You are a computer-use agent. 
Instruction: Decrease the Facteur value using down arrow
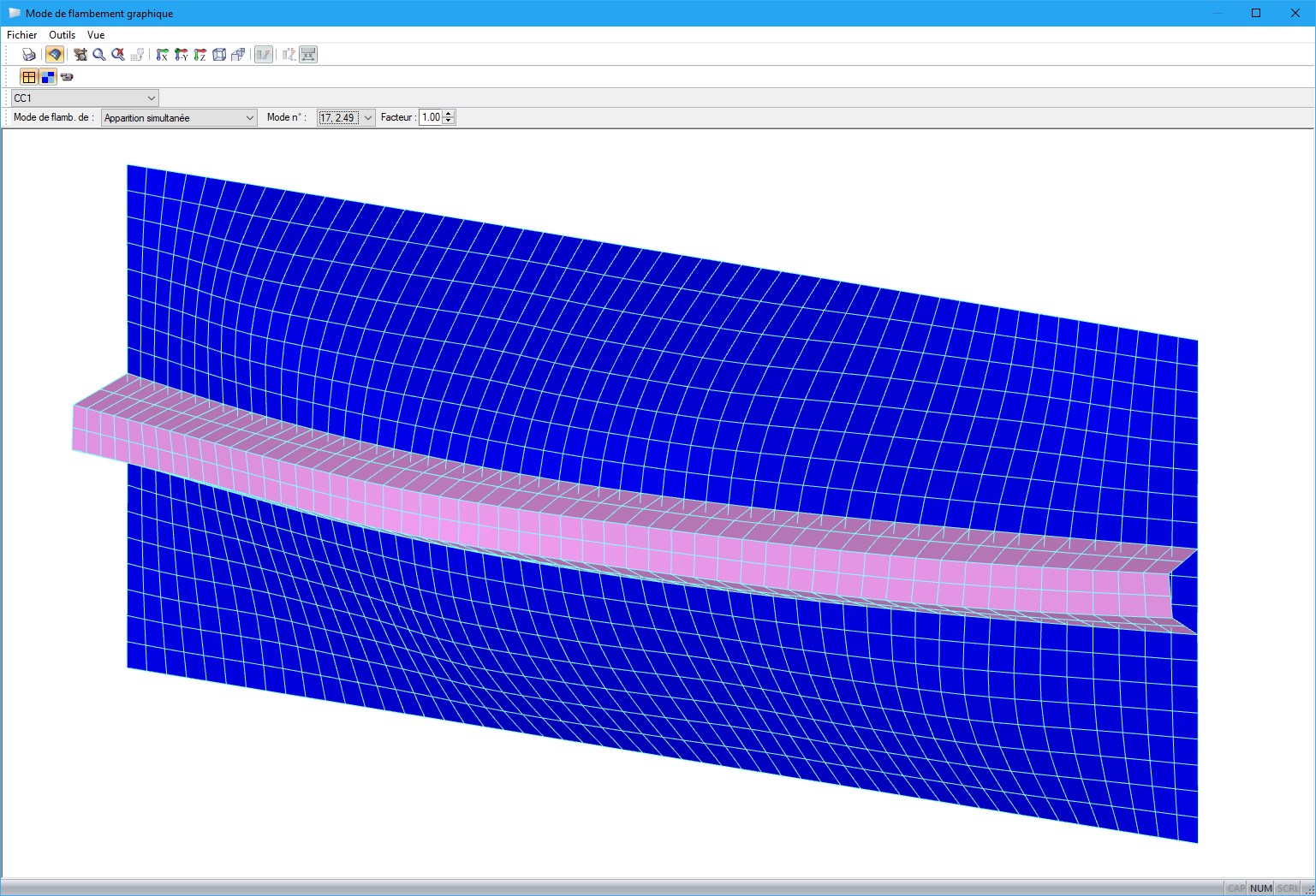click(x=449, y=122)
